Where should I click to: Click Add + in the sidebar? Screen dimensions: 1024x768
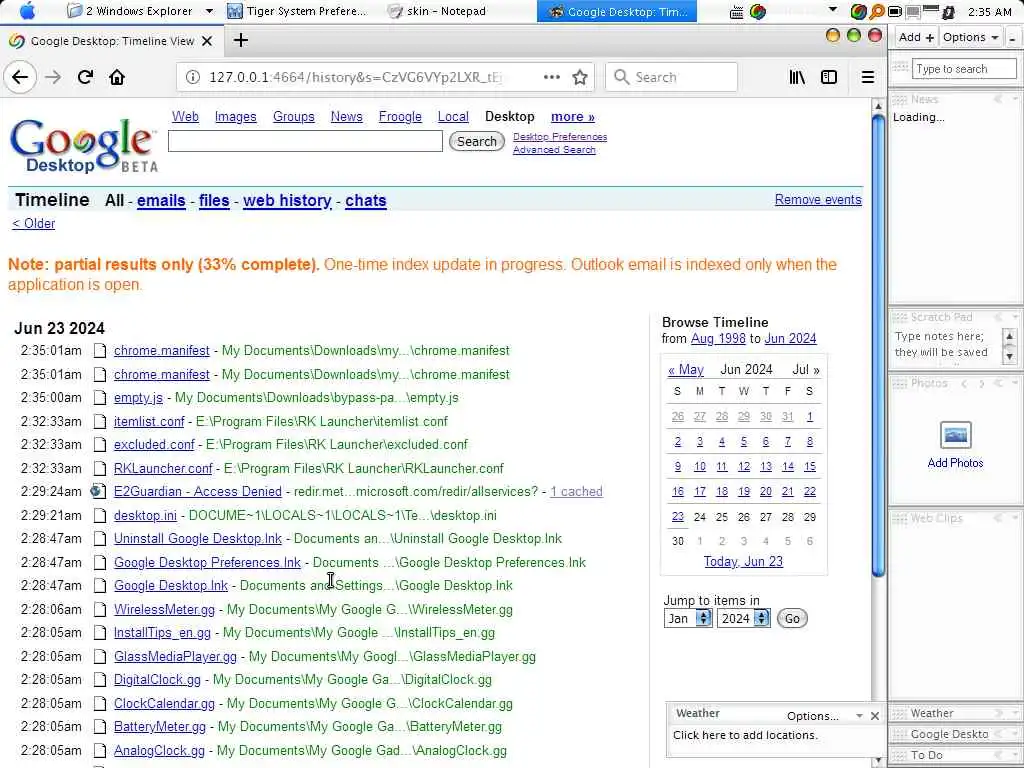(x=916, y=37)
